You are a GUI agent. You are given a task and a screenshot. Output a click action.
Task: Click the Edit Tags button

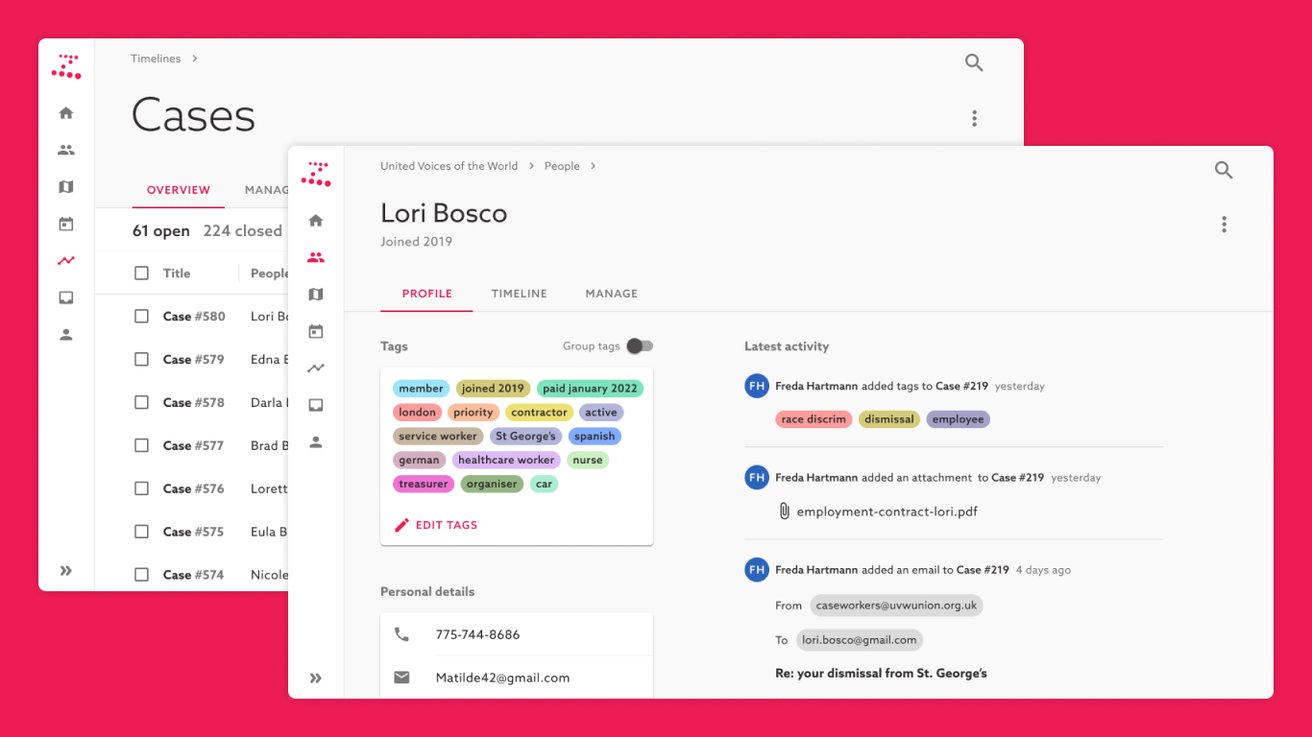pyautogui.click(x=436, y=525)
